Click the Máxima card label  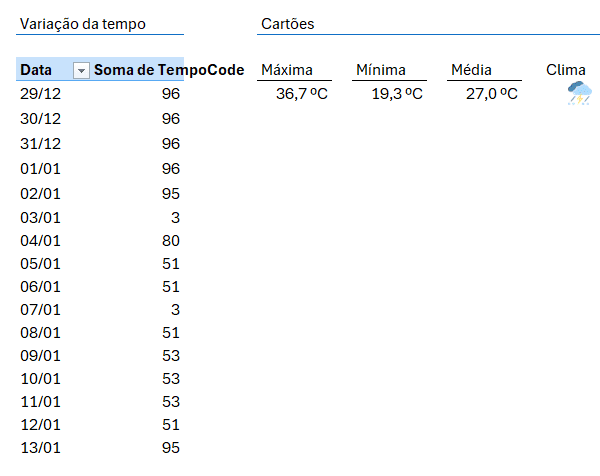click(287, 70)
